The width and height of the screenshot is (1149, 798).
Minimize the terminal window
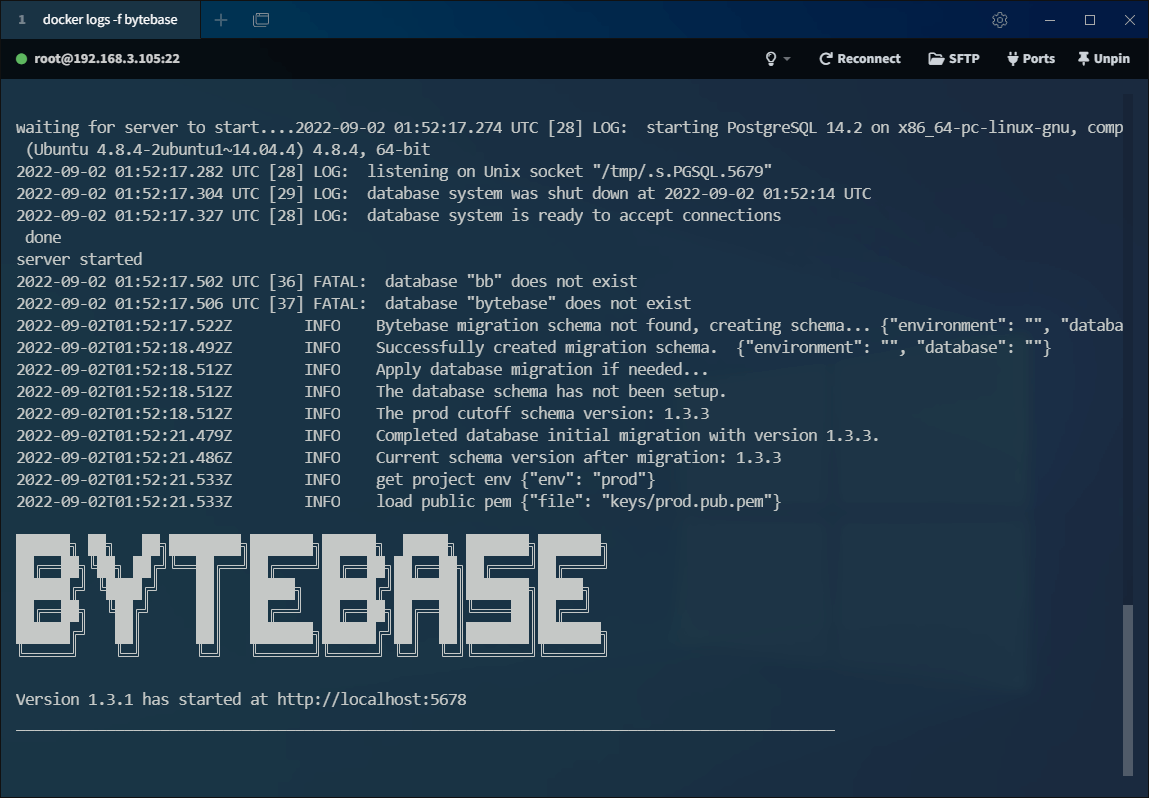pyautogui.click(x=1050, y=20)
